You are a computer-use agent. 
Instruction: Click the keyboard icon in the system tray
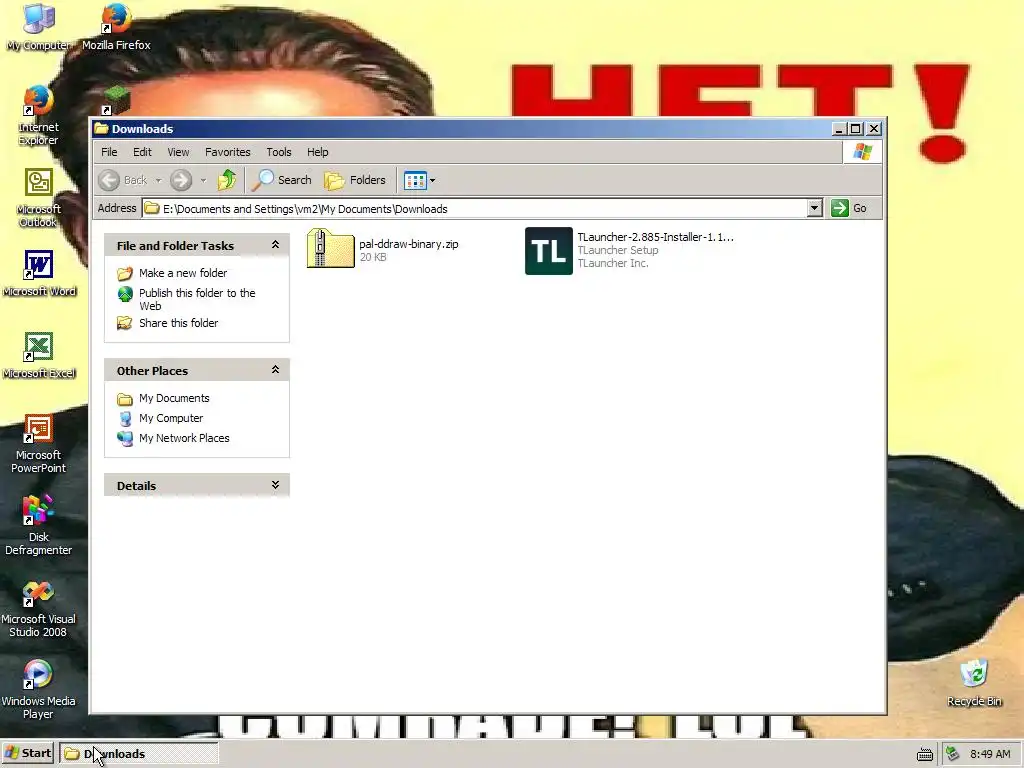(x=924, y=754)
